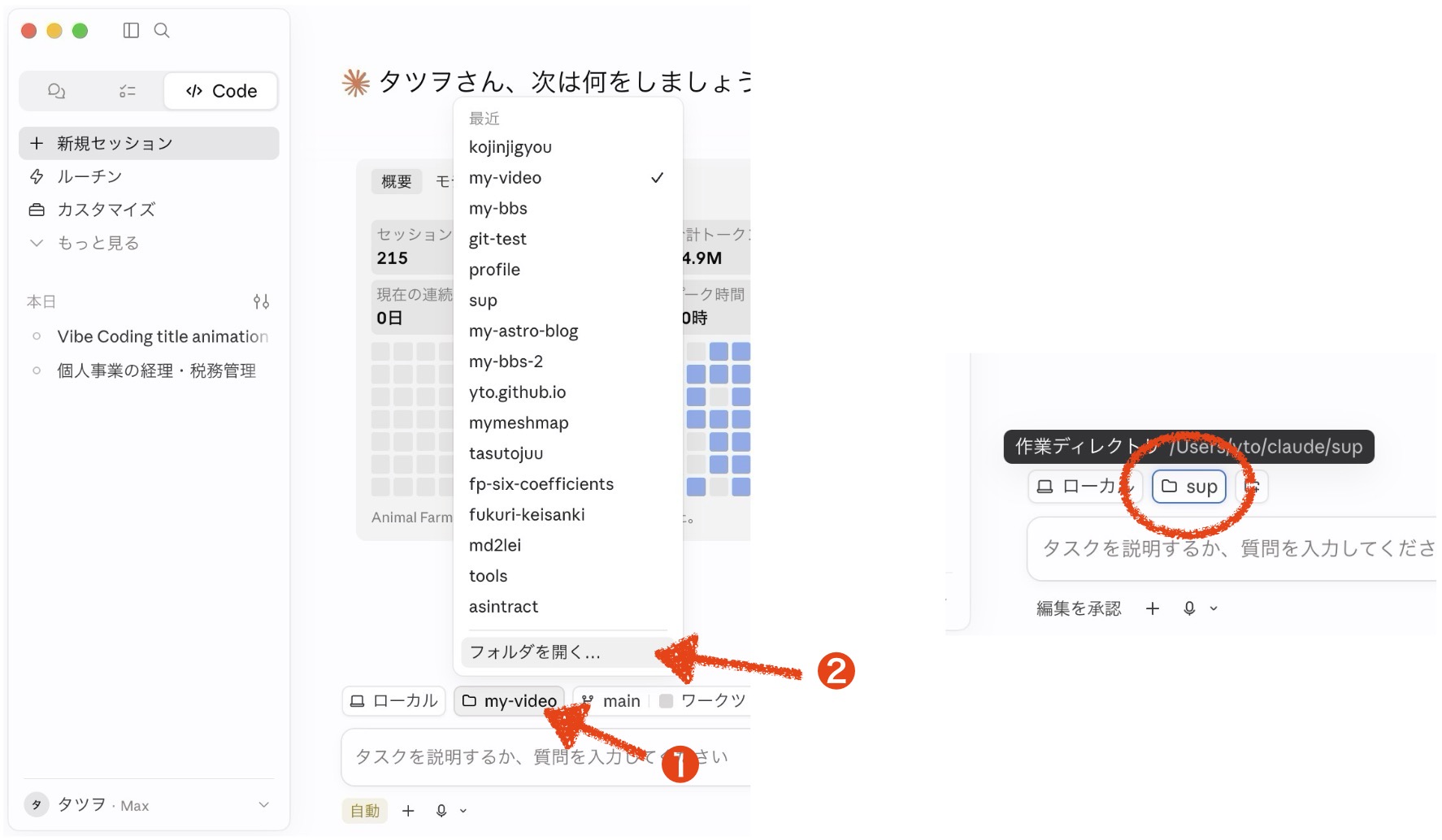Click the 現在の連続 0日 stat tile
The image size is (1442, 840).
tap(413, 307)
